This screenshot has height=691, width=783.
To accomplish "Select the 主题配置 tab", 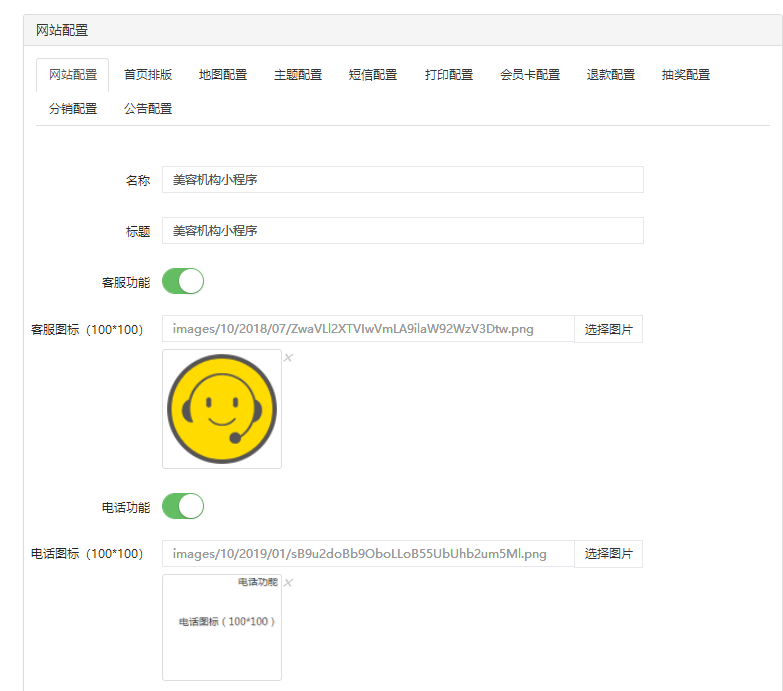I will [x=298, y=75].
